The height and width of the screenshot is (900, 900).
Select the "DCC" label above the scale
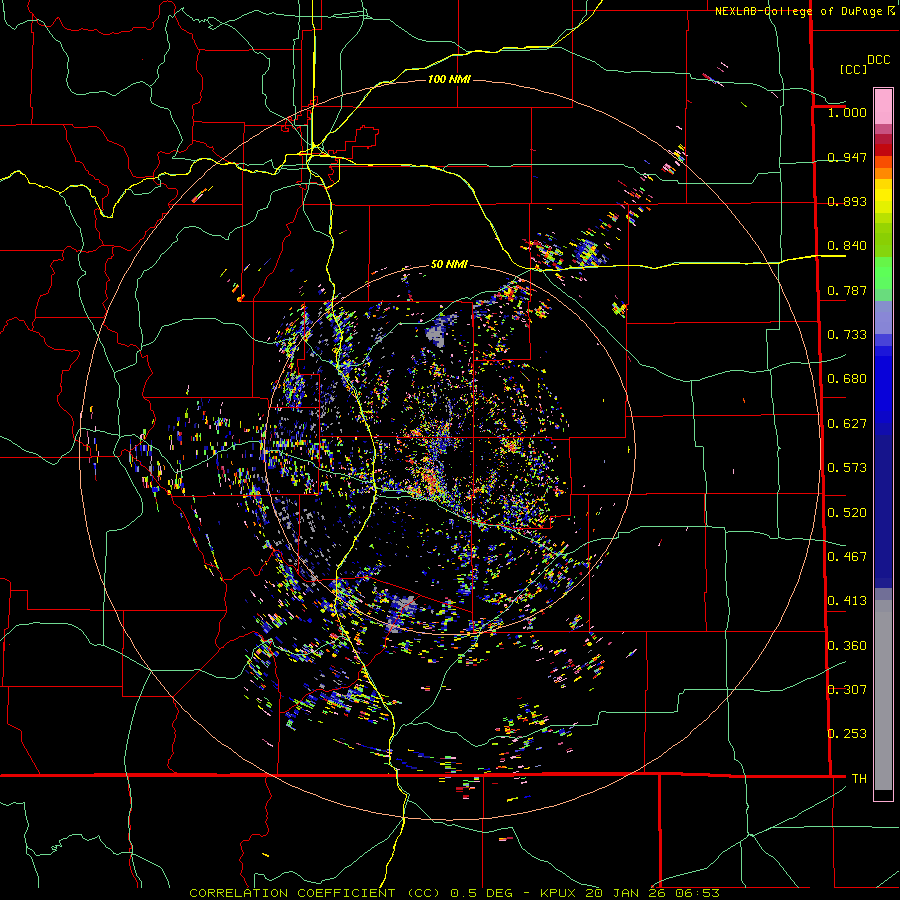pos(878,60)
